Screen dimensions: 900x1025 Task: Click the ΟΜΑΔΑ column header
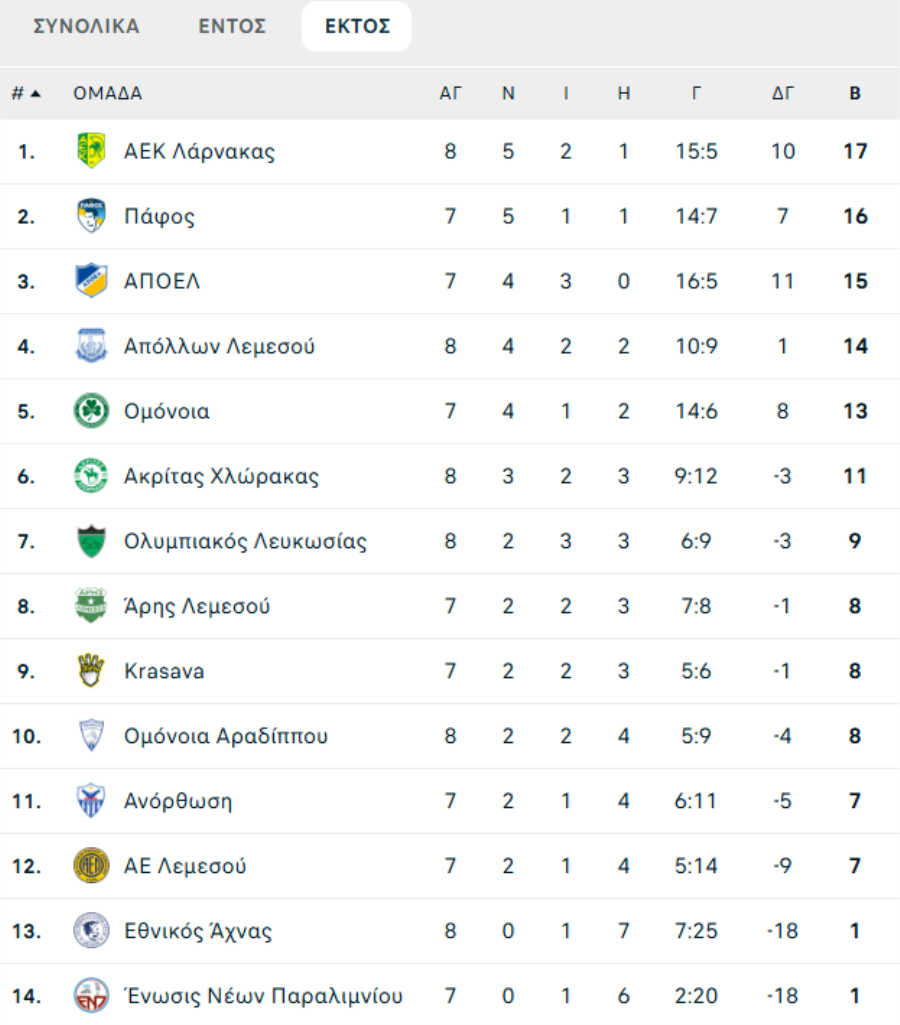point(107,94)
